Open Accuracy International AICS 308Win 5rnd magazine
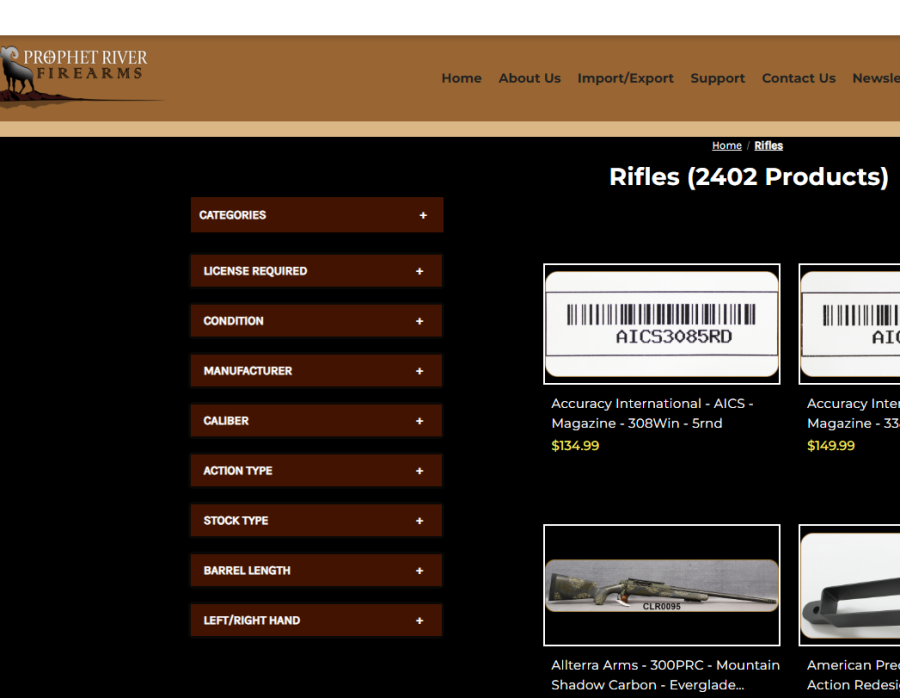Viewport: 900px width, 698px height. [x=652, y=413]
